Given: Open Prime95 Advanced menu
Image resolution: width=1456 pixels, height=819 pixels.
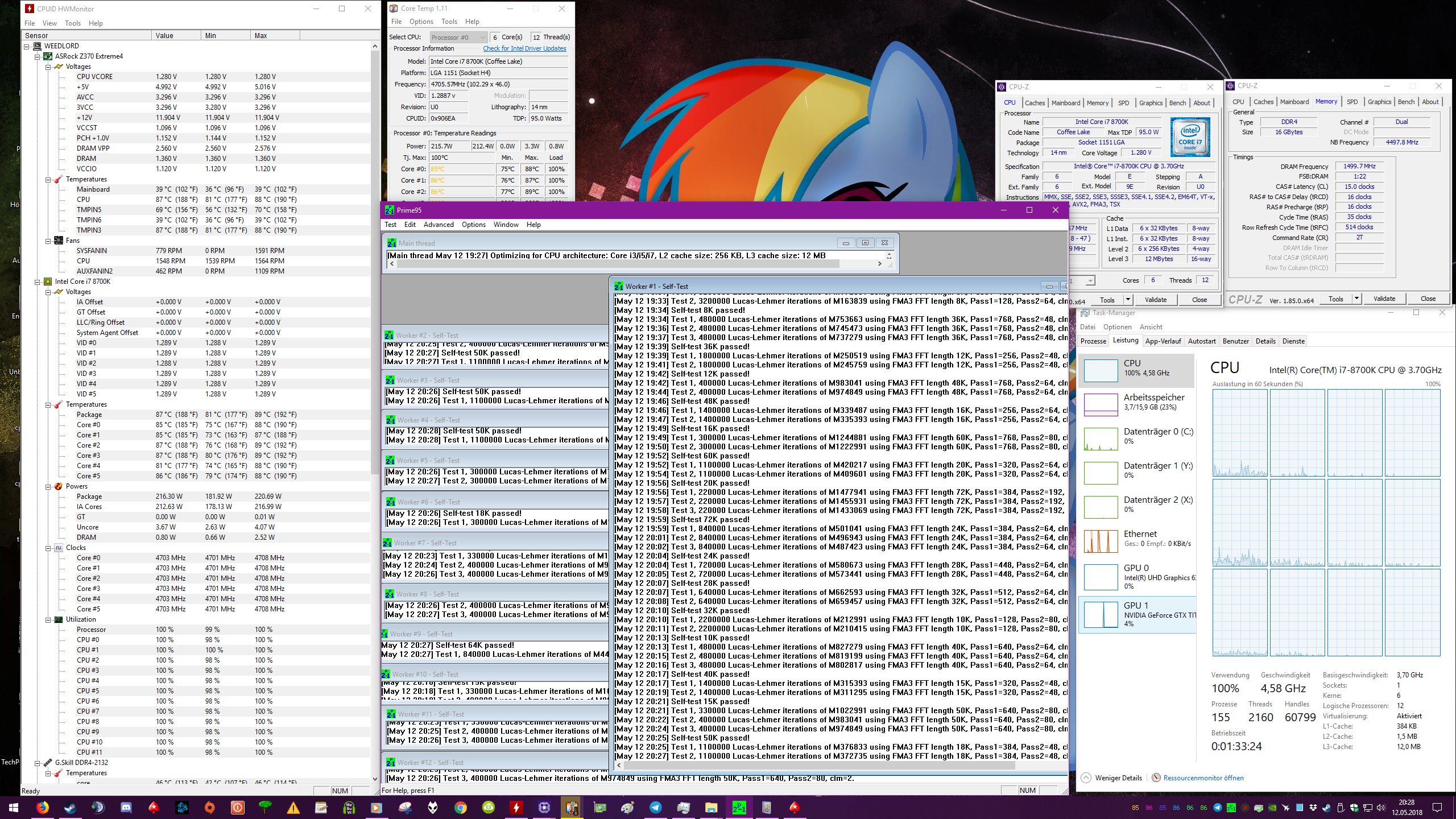Looking at the screenshot, I should [x=438, y=225].
